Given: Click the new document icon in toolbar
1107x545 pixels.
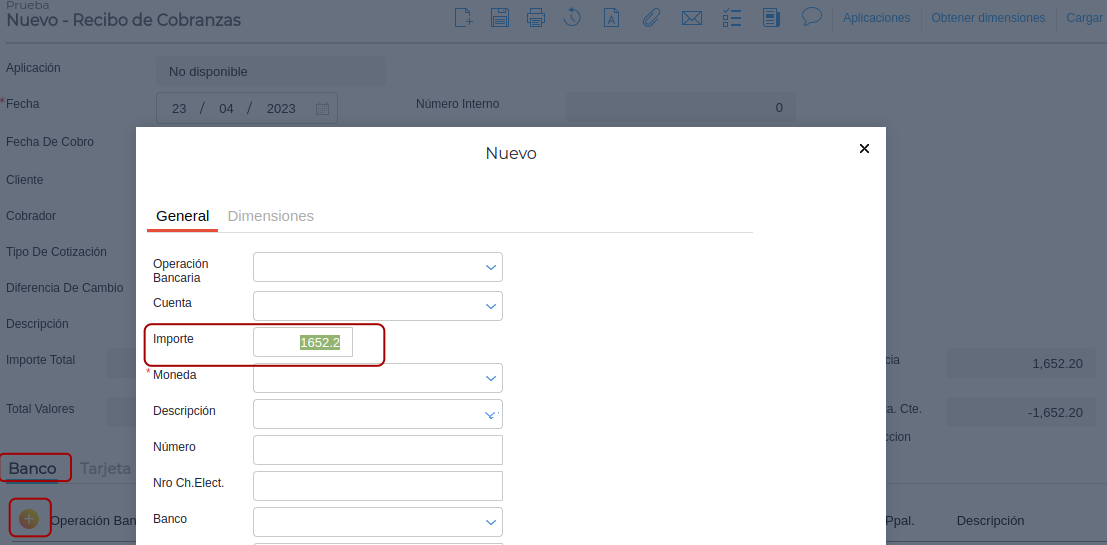Looking at the screenshot, I should pyautogui.click(x=463, y=17).
